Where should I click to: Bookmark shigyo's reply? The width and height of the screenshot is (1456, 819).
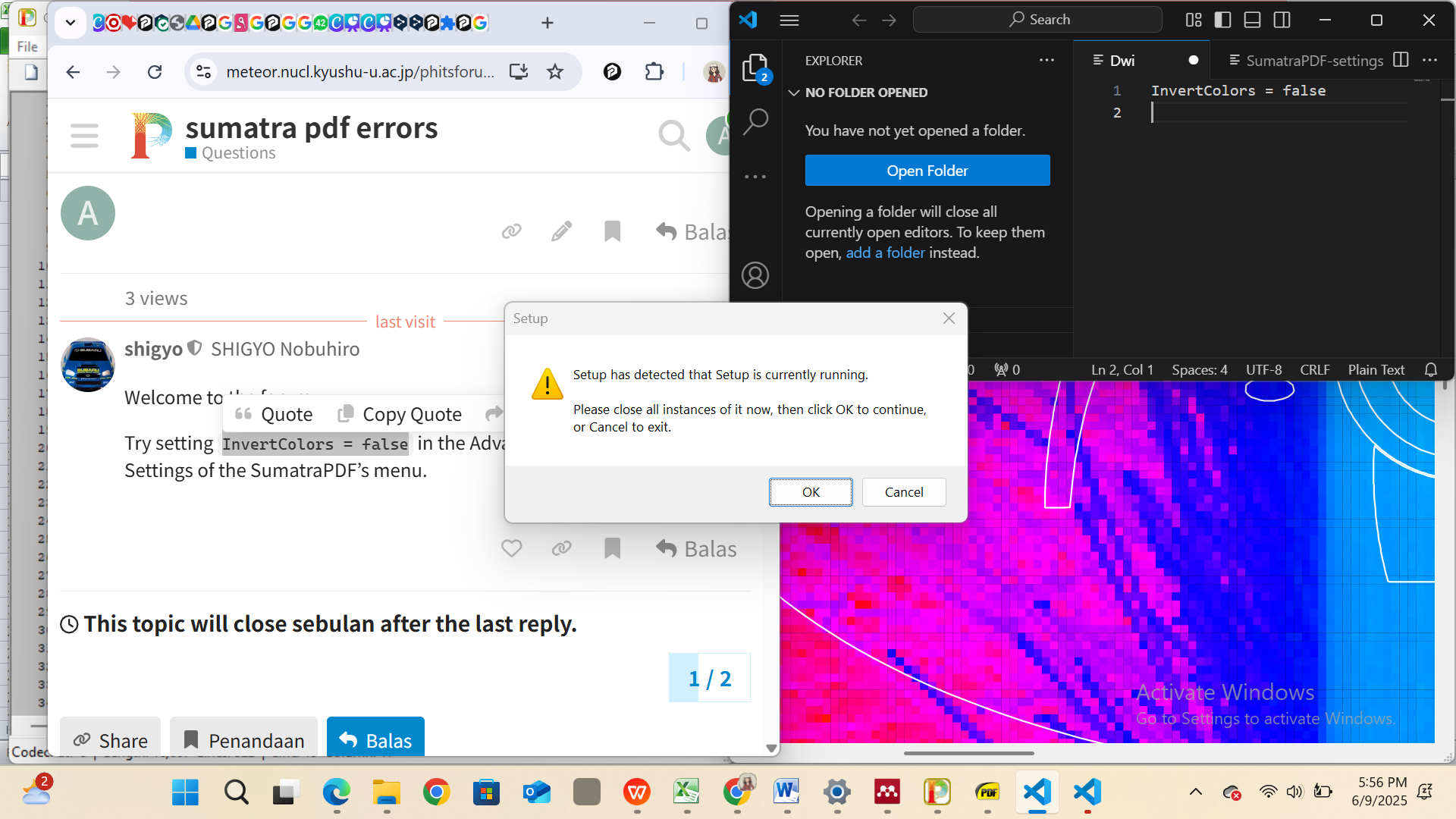612,548
